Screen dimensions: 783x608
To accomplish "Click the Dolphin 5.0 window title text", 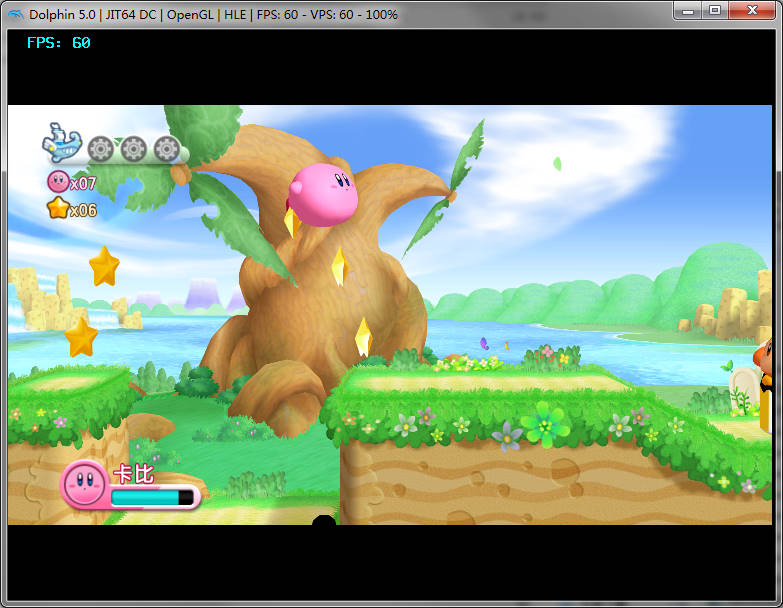I will pyautogui.click(x=213, y=15).
